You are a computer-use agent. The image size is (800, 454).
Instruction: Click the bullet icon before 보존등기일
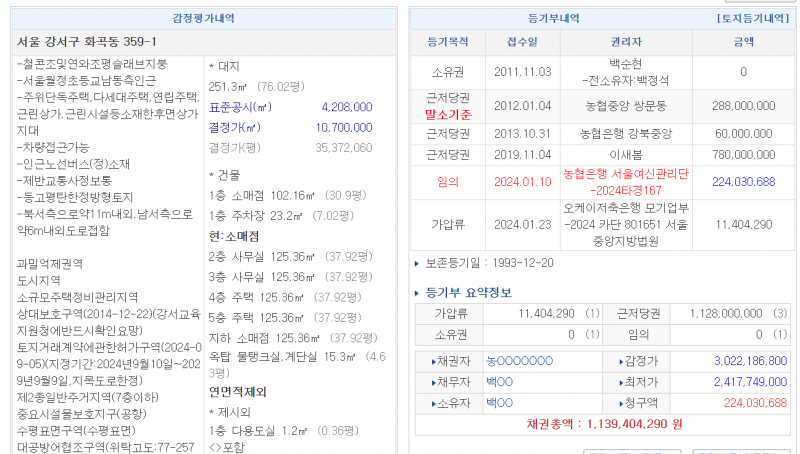(x=418, y=263)
